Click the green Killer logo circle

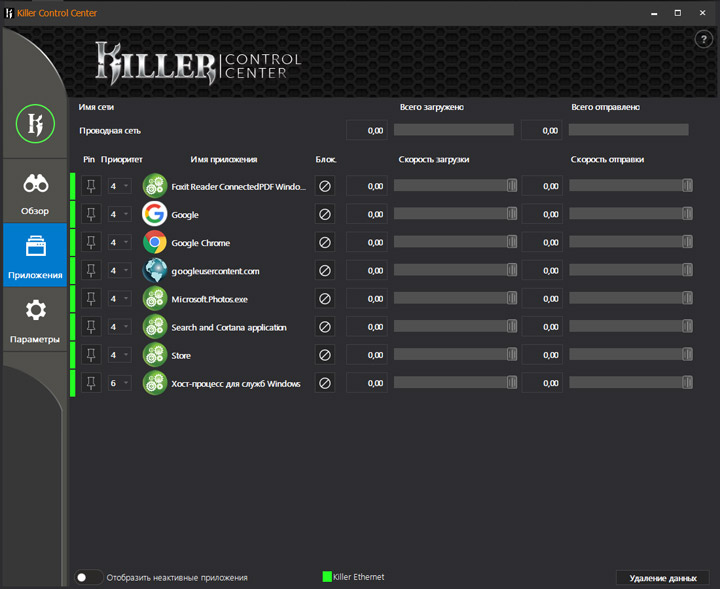click(x=35, y=123)
